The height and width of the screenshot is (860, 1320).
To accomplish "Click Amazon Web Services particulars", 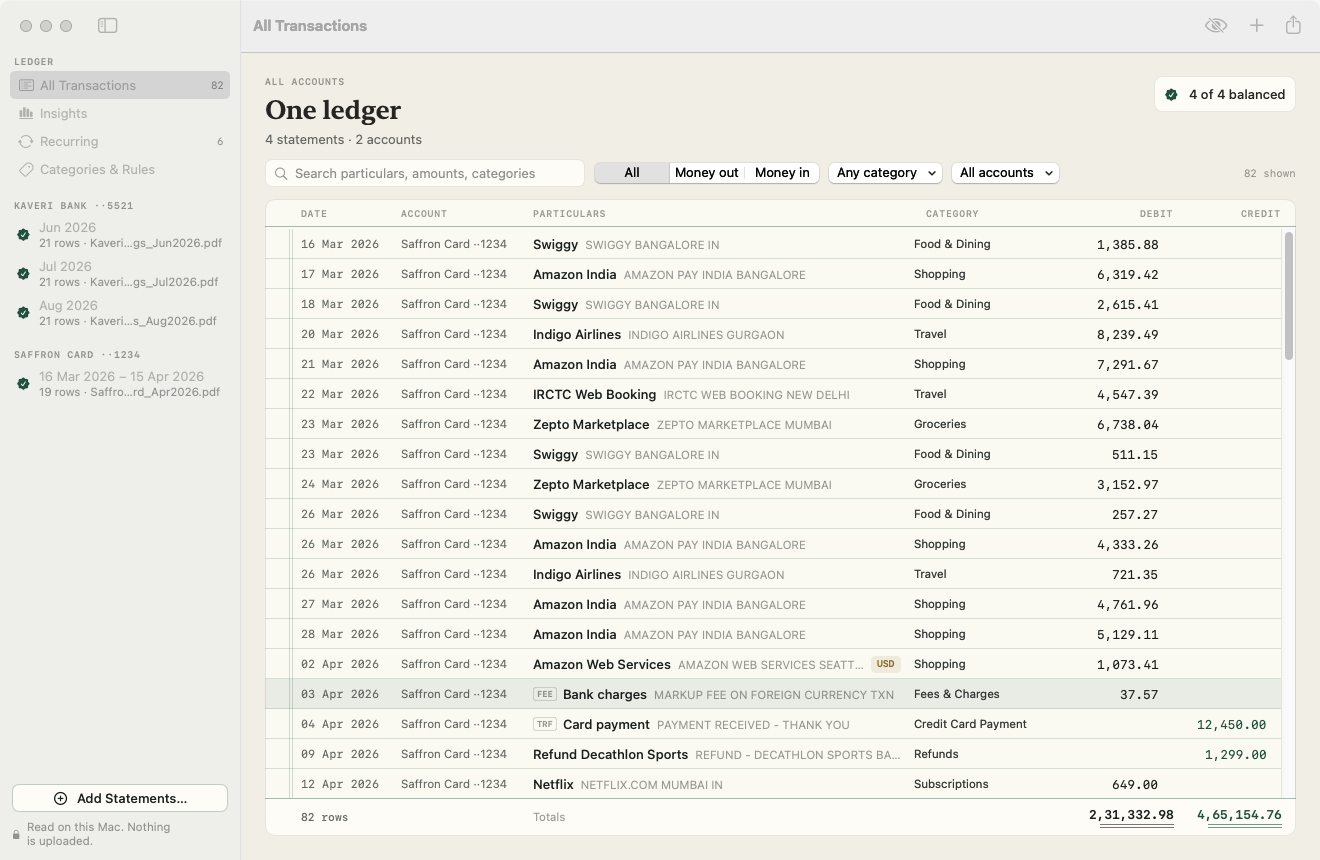I will pyautogui.click(x=601, y=664).
